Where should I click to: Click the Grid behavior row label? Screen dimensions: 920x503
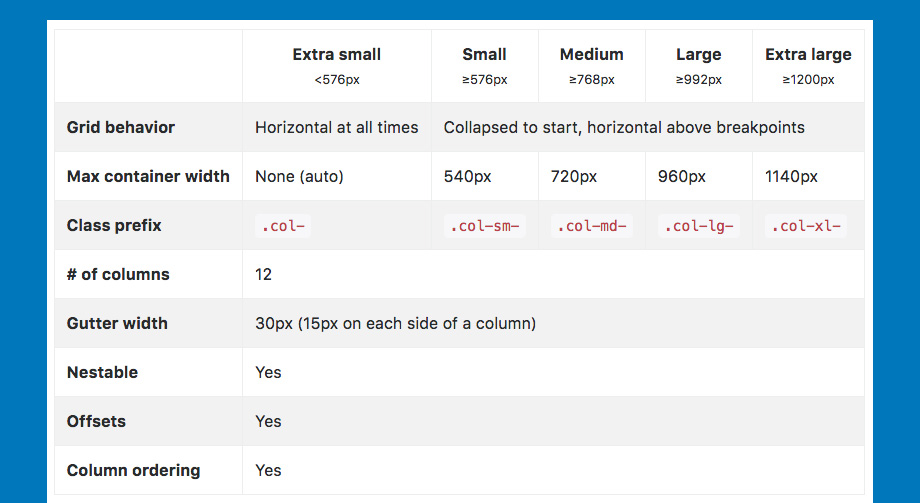click(121, 127)
